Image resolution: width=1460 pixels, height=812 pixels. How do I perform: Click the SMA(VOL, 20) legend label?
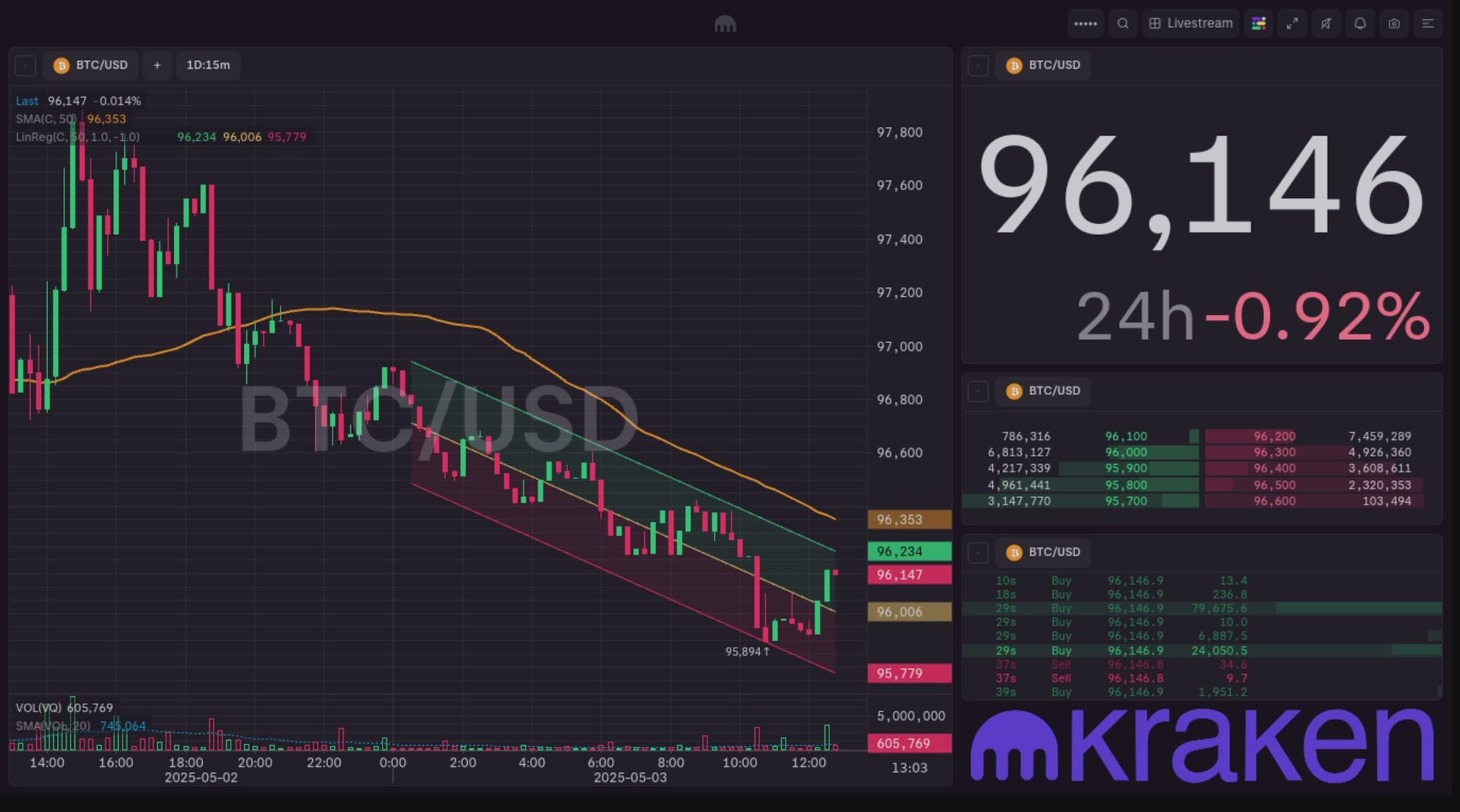[53, 726]
